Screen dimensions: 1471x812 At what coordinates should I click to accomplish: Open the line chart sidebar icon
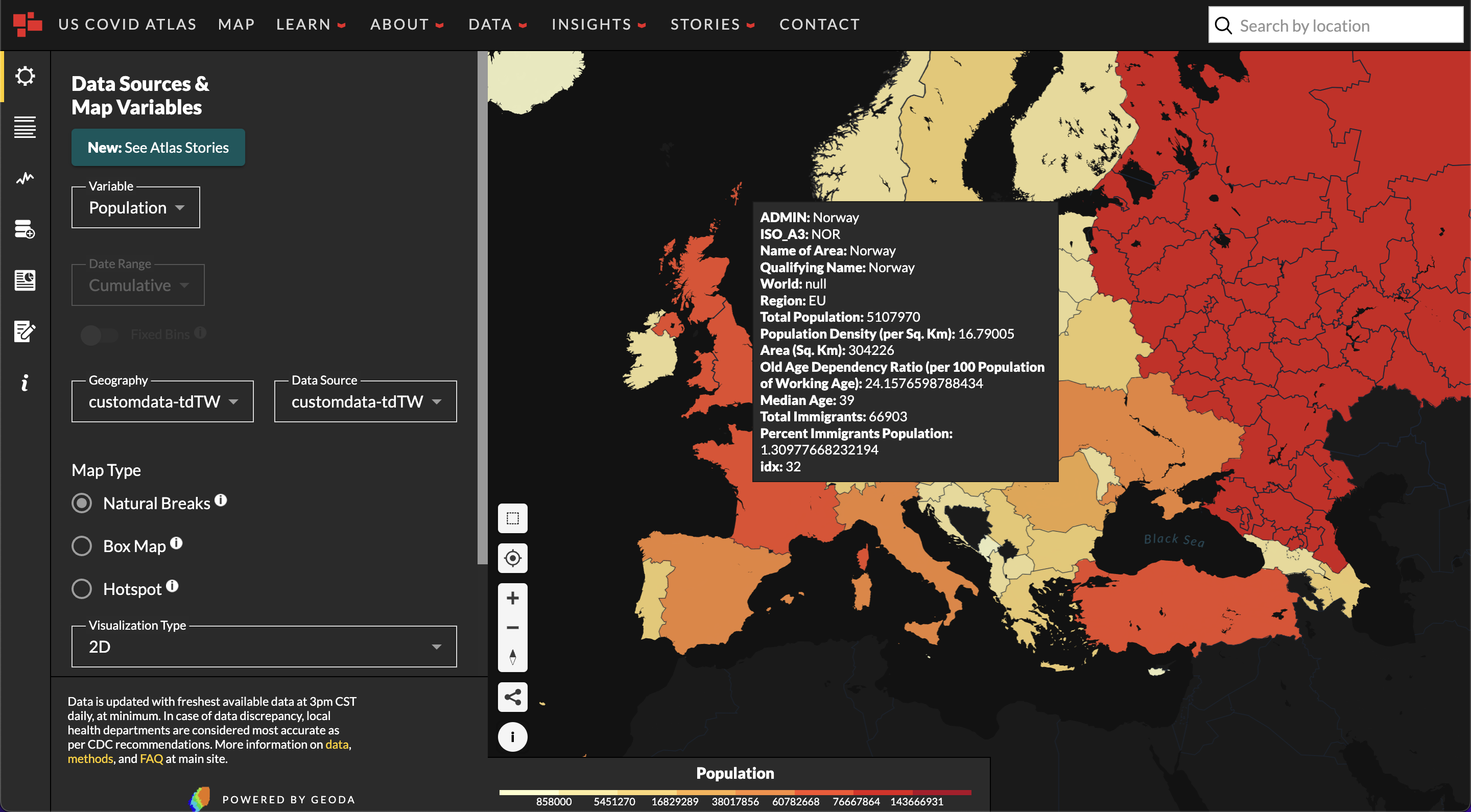[25, 179]
